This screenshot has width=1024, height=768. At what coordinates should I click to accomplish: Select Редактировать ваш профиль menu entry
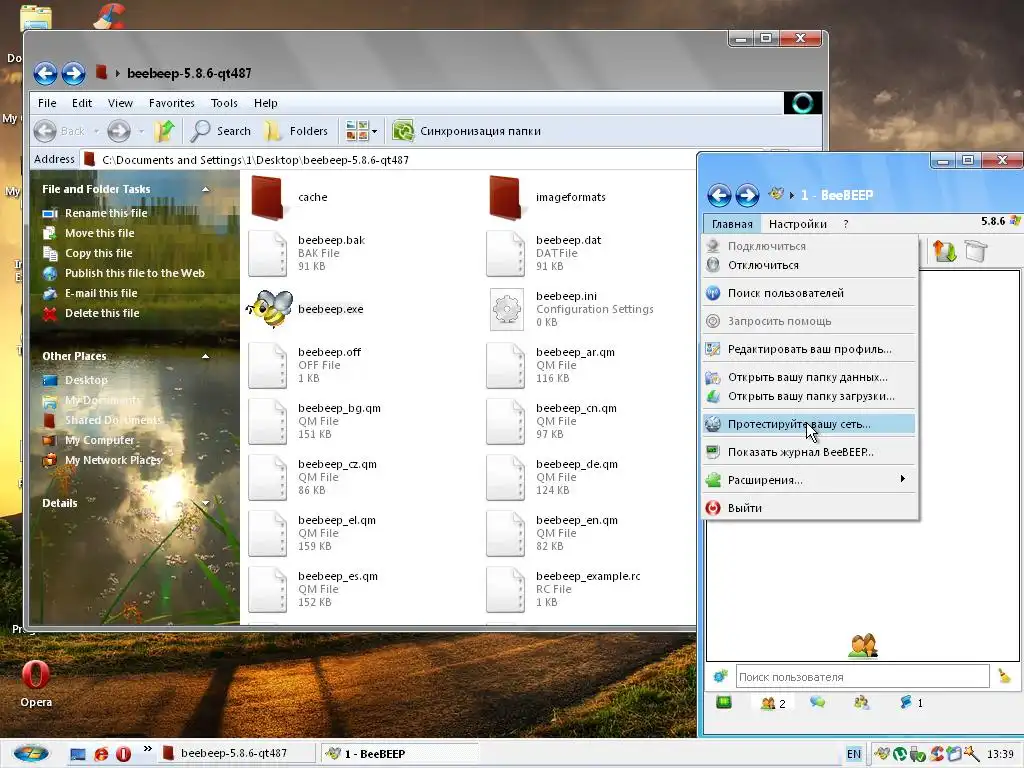pos(809,349)
